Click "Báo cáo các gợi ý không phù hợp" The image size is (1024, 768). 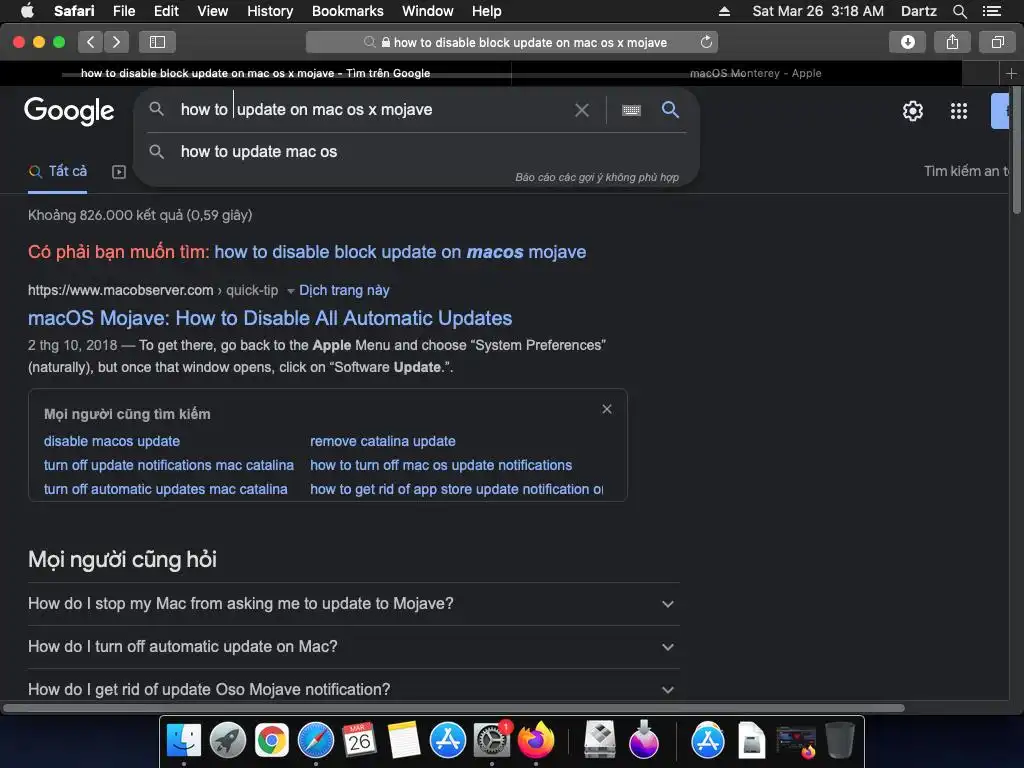pos(597,178)
